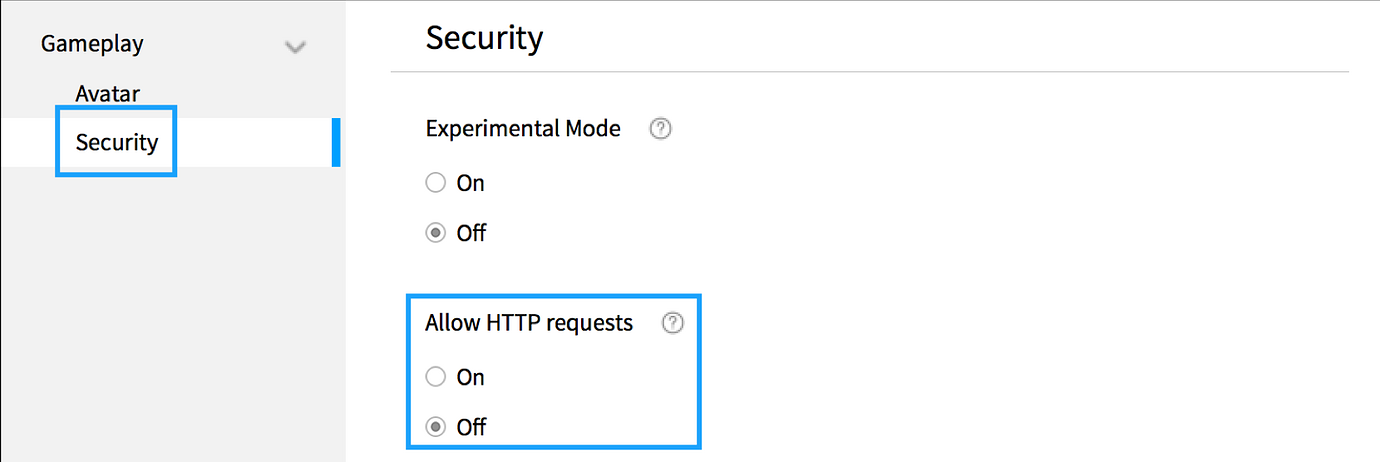Viewport: 1380px width, 462px height.
Task: Open the Avatar settings page
Action: pyautogui.click(x=107, y=94)
